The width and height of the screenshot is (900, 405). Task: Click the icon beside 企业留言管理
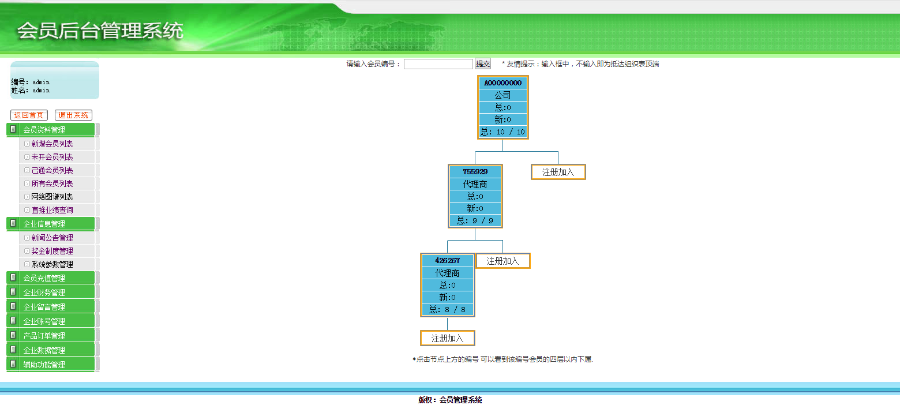tap(13, 306)
